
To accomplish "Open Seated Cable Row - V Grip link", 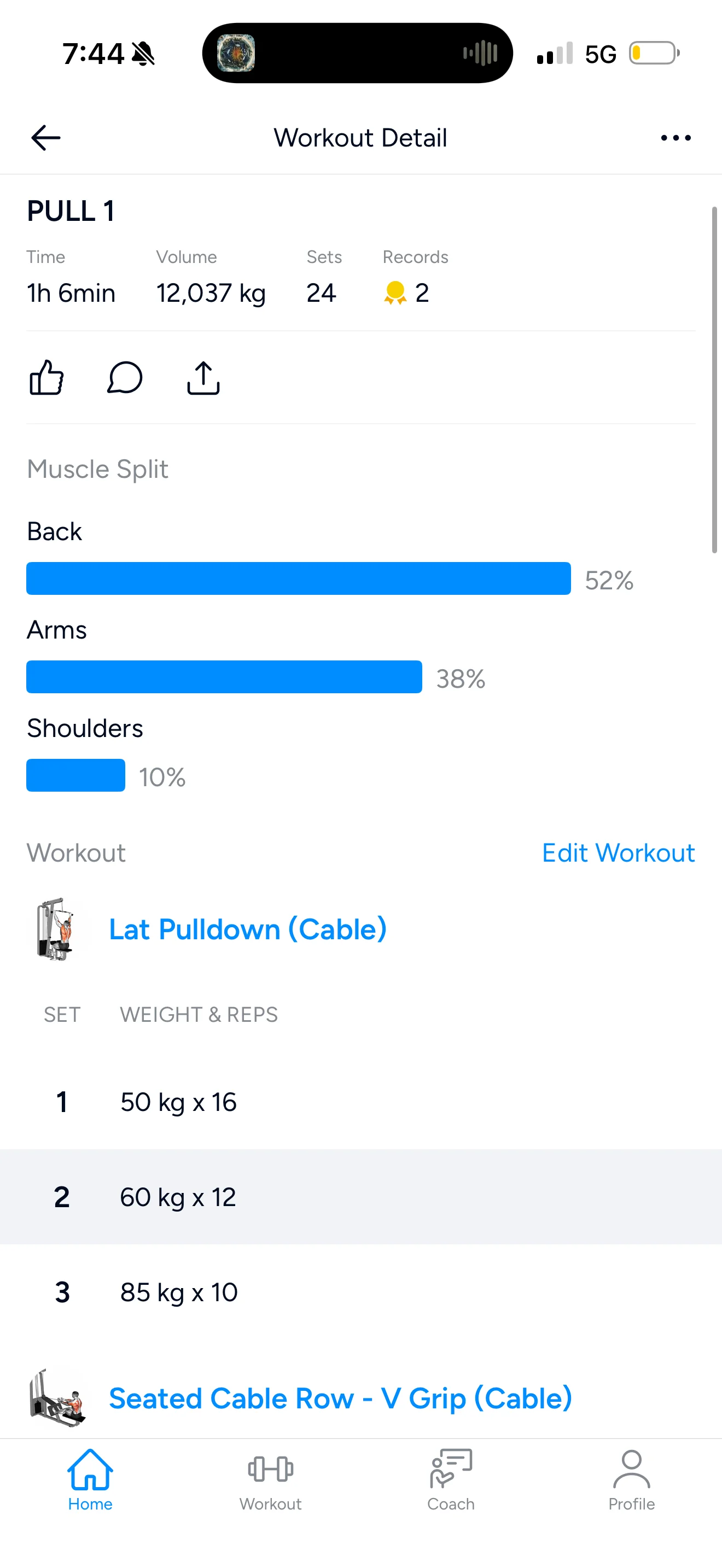I will (340, 1397).
